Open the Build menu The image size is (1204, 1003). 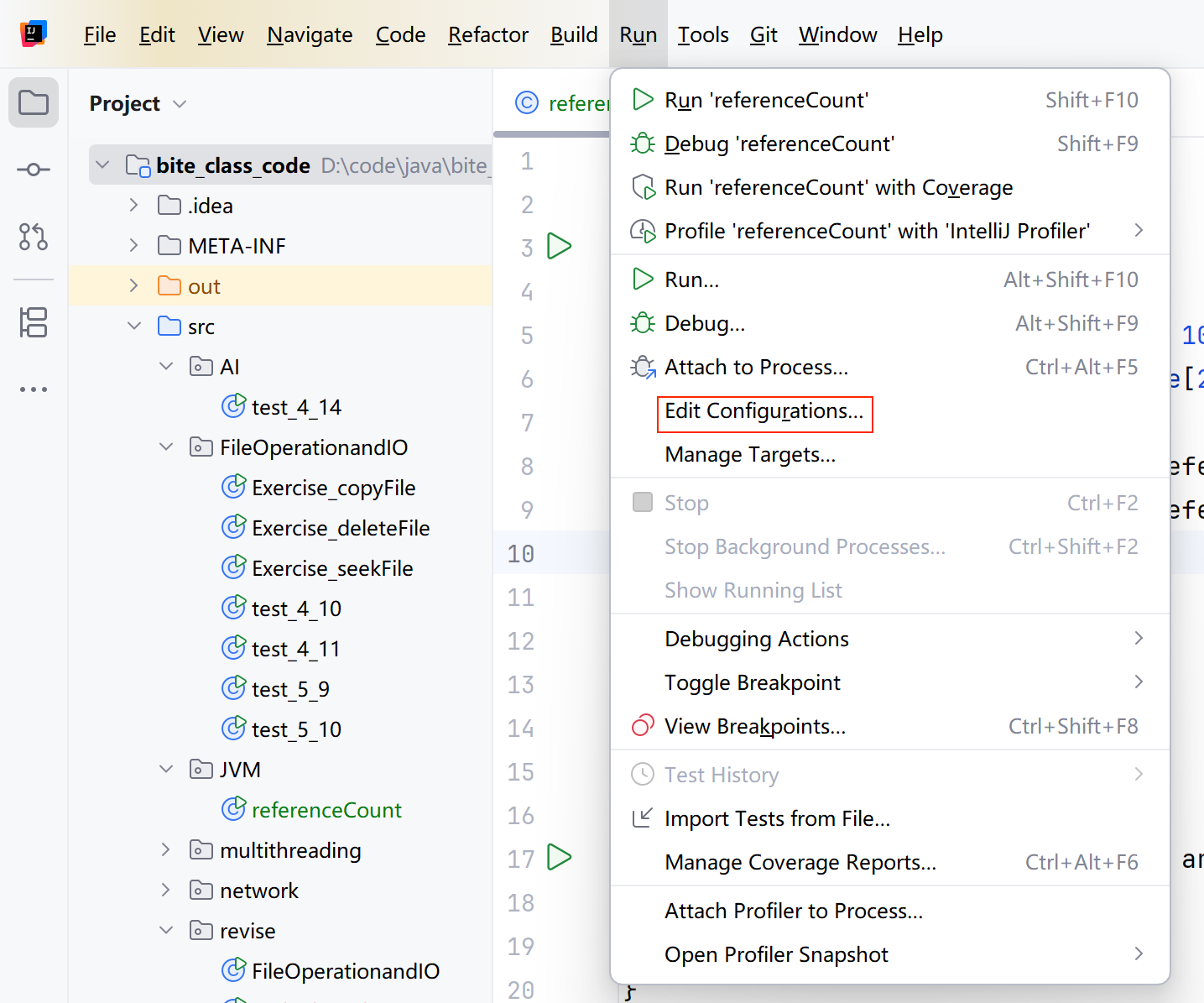pos(574,34)
